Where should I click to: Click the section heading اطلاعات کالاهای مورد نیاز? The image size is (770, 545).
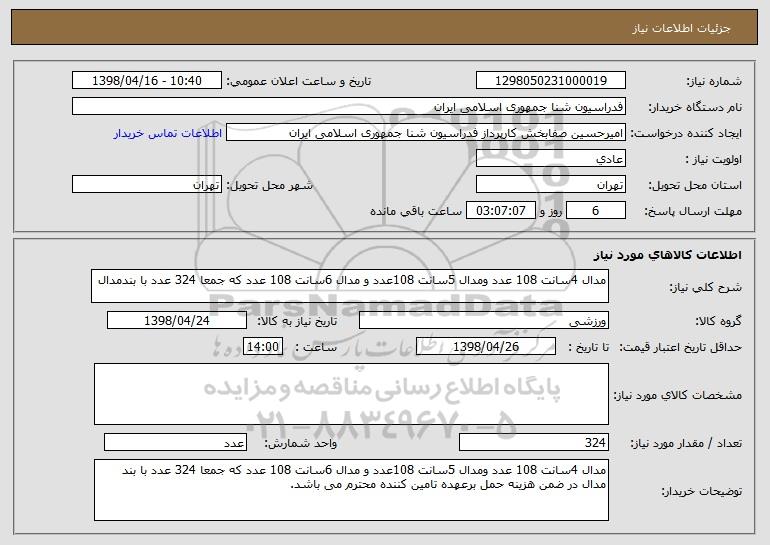point(667,255)
